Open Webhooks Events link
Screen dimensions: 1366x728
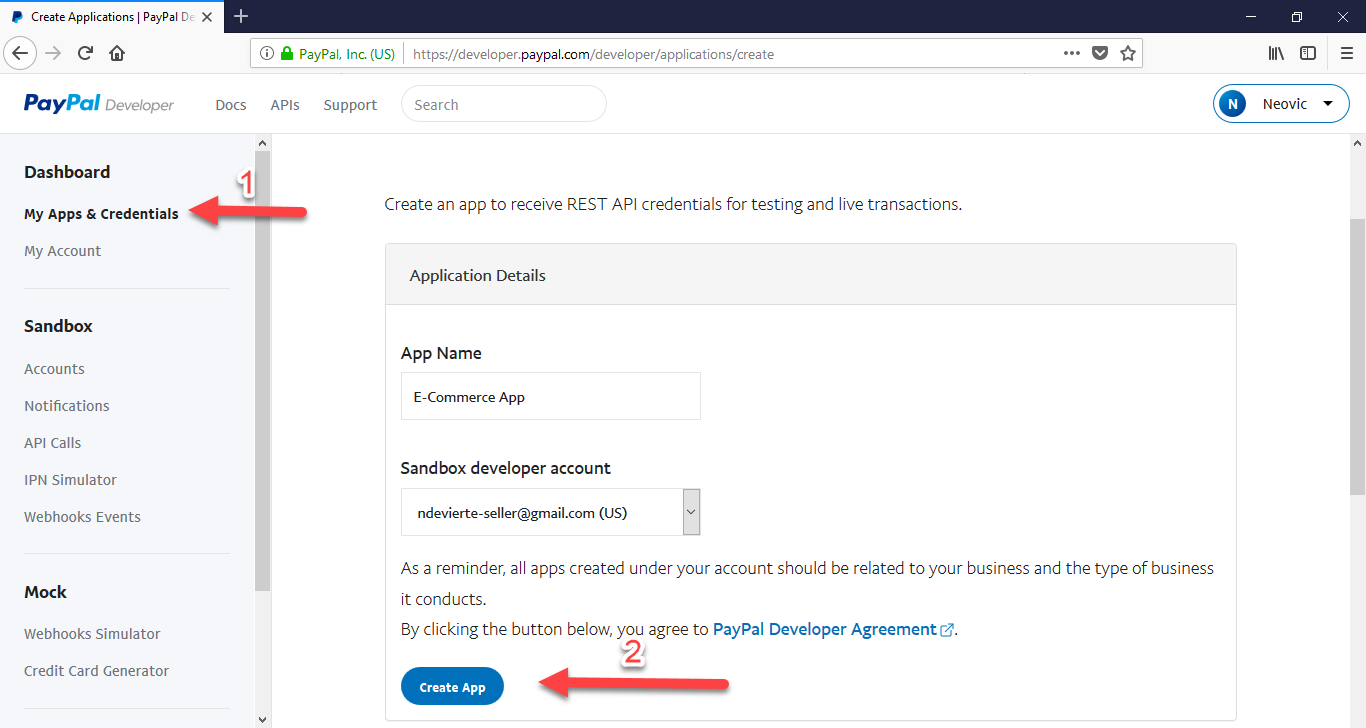[x=82, y=517]
